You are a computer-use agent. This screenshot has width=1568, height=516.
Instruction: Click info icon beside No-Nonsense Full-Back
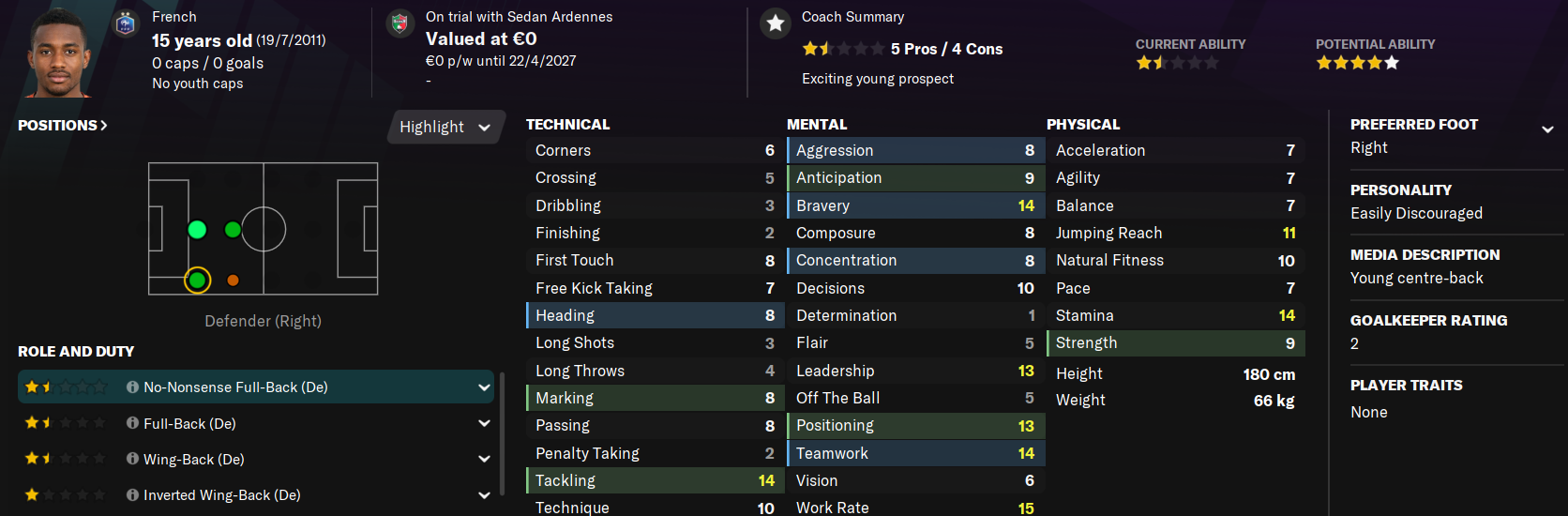point(132,387)
